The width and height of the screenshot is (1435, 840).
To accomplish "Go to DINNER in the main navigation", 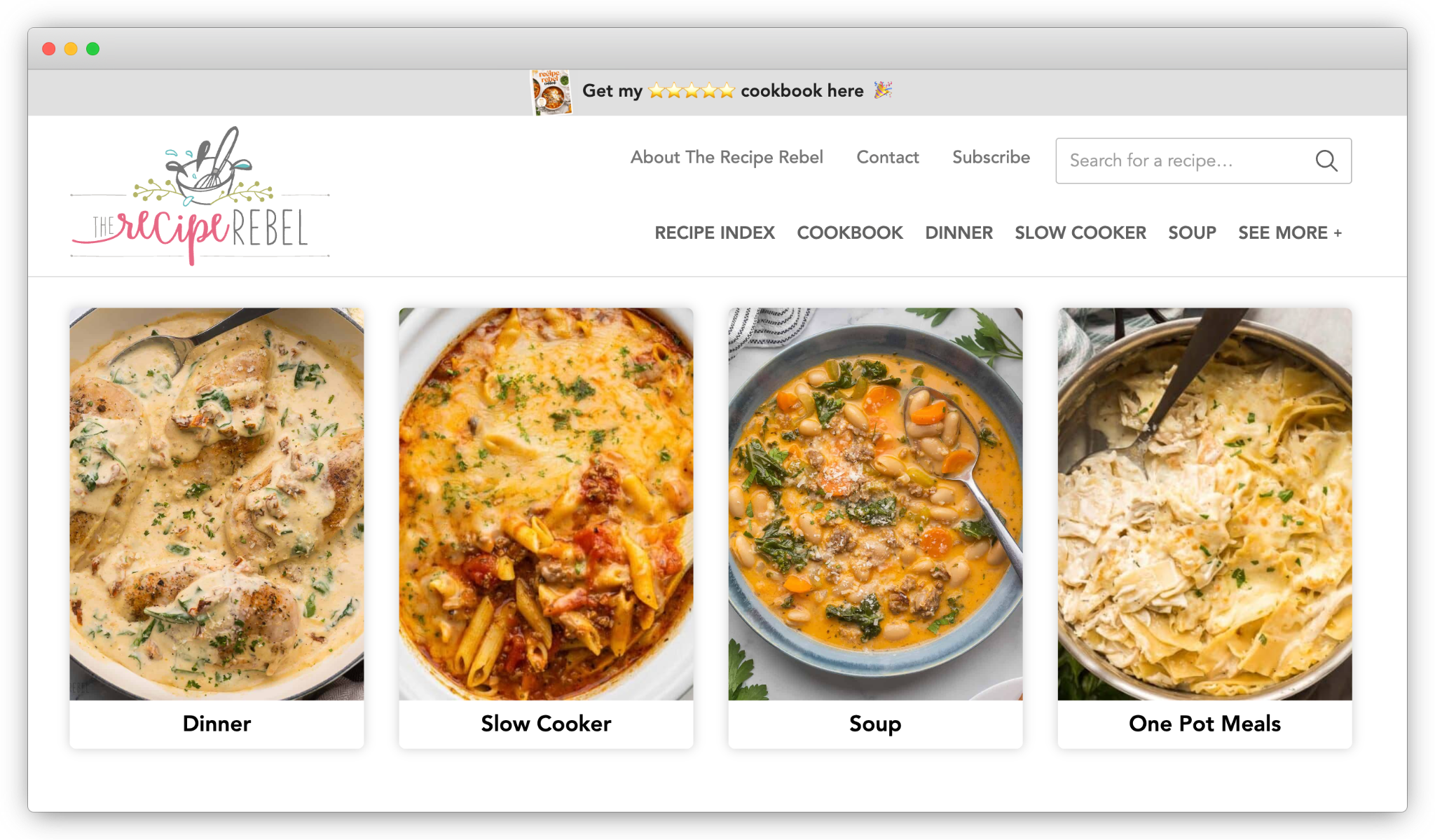I will [x=959, y=233].
